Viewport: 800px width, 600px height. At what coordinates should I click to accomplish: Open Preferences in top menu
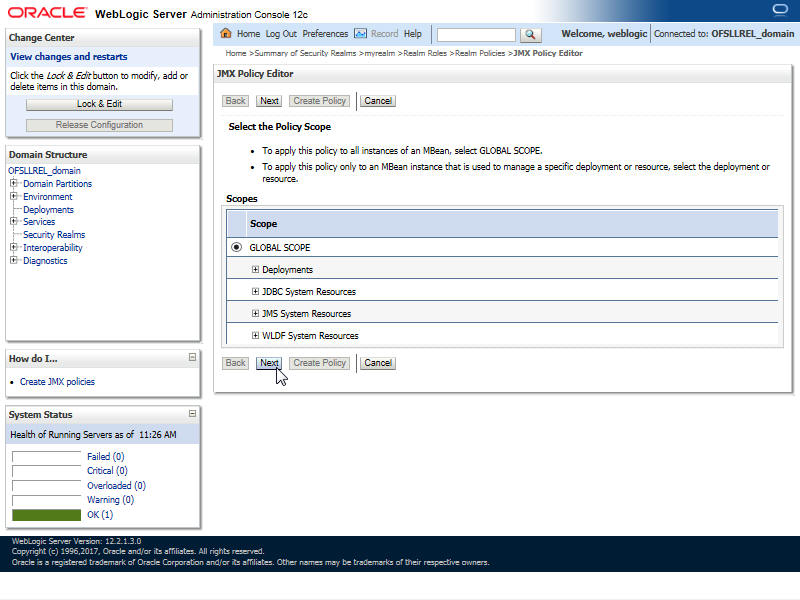click(325, 34)
